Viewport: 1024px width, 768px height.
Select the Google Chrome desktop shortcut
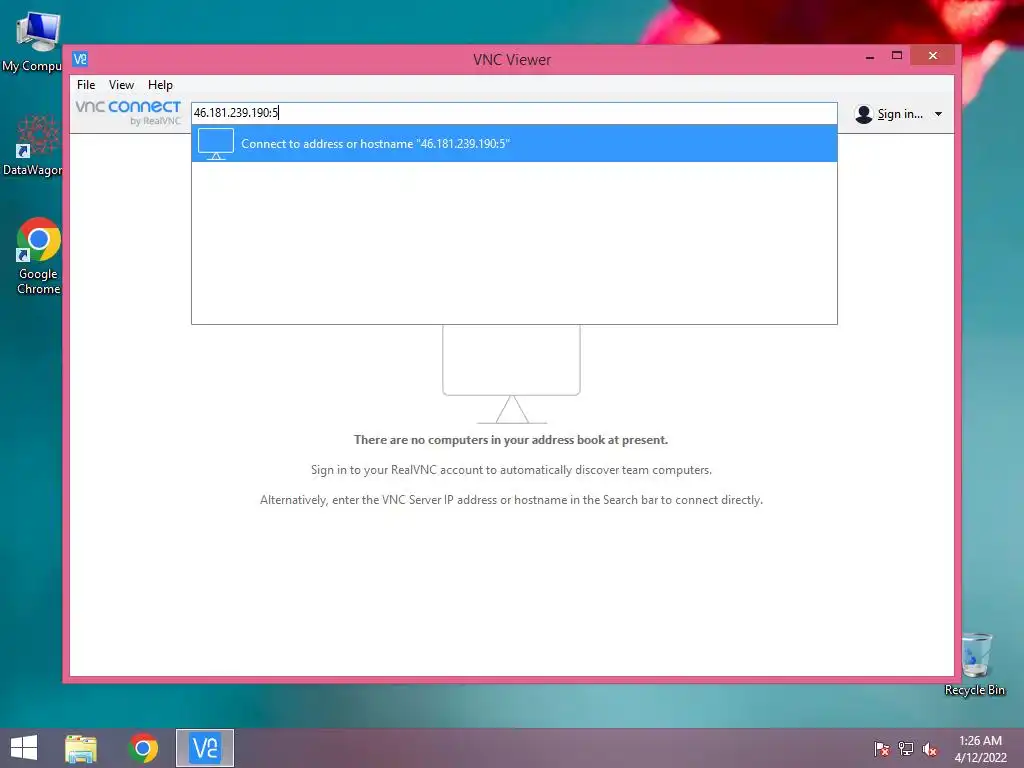click(x=38, y=256)
